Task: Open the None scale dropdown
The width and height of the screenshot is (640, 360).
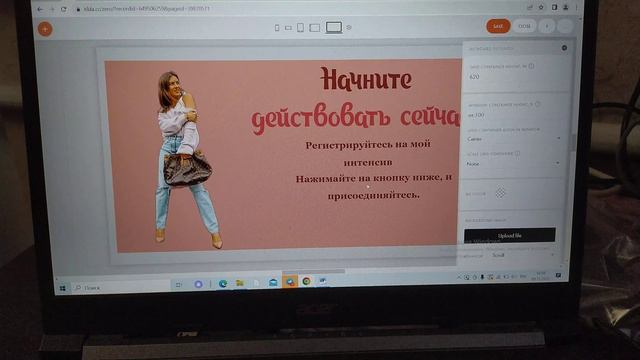Action: pos(514,164)
